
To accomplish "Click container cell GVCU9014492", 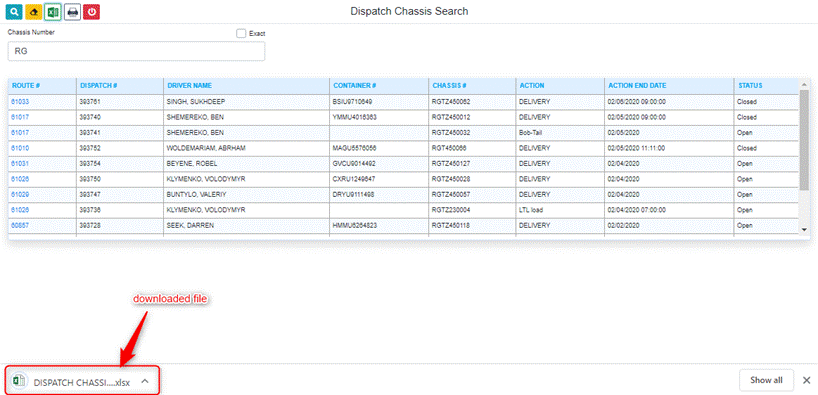I will [x=379, y=164].
